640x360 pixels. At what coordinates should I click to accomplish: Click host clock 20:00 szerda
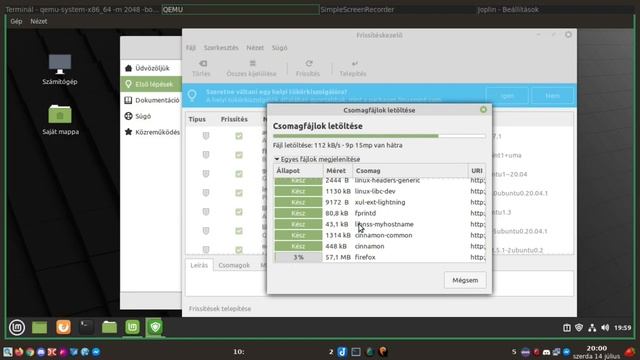tap(597, 352)
